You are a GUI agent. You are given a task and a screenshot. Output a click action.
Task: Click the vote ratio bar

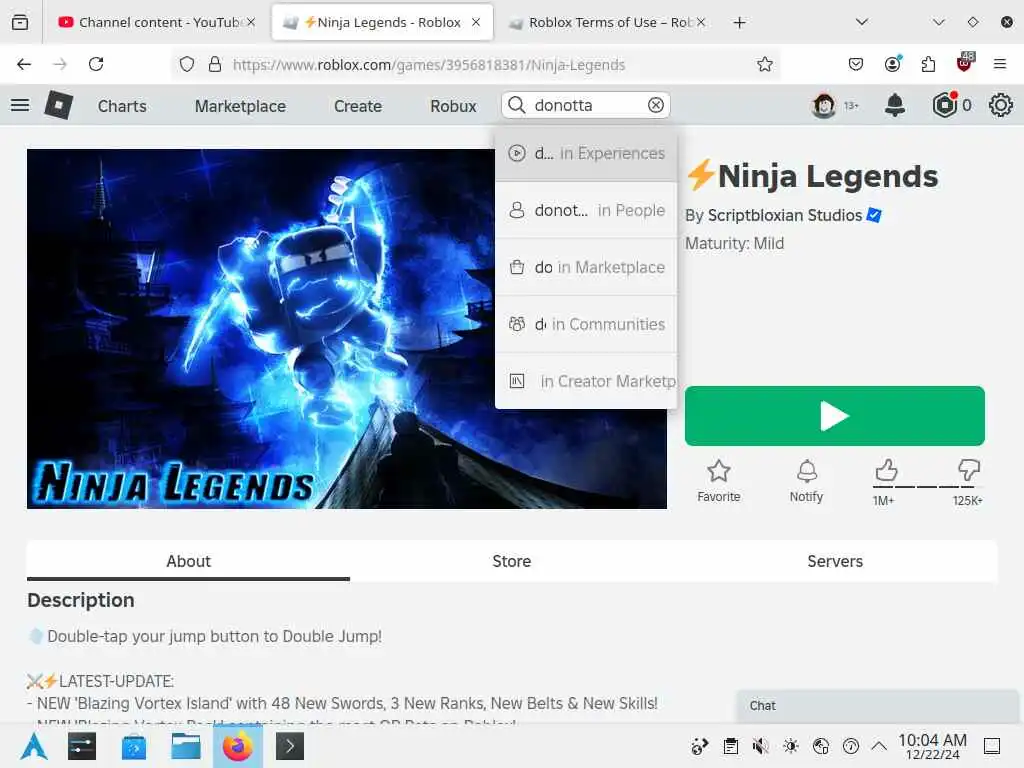pyautogui.click(x=927, y=487)
